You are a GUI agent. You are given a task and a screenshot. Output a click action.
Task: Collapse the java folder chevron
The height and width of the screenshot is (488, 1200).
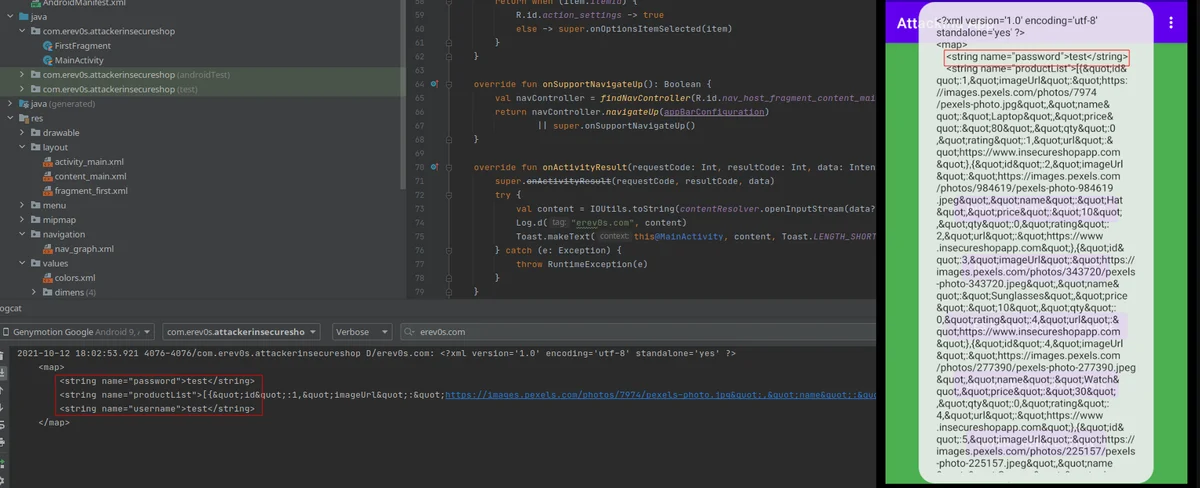click(8, 17)
